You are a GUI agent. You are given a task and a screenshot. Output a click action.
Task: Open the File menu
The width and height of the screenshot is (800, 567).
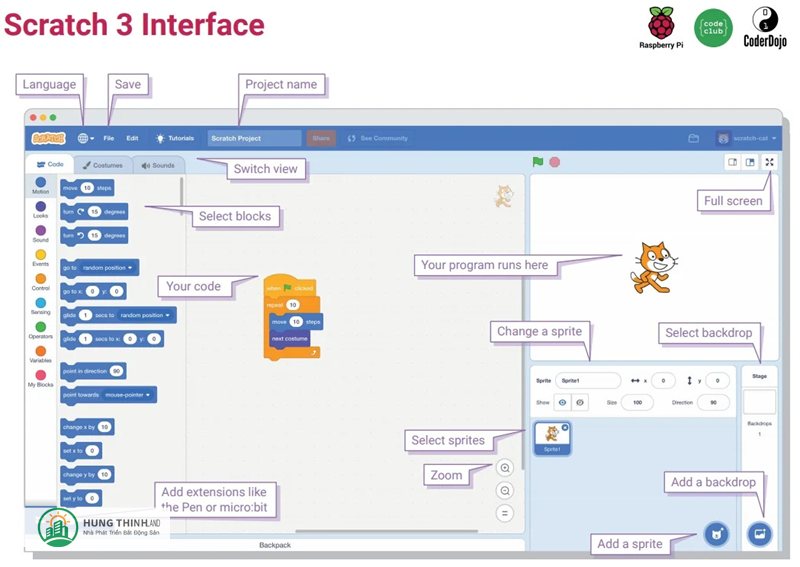point(108,138)
